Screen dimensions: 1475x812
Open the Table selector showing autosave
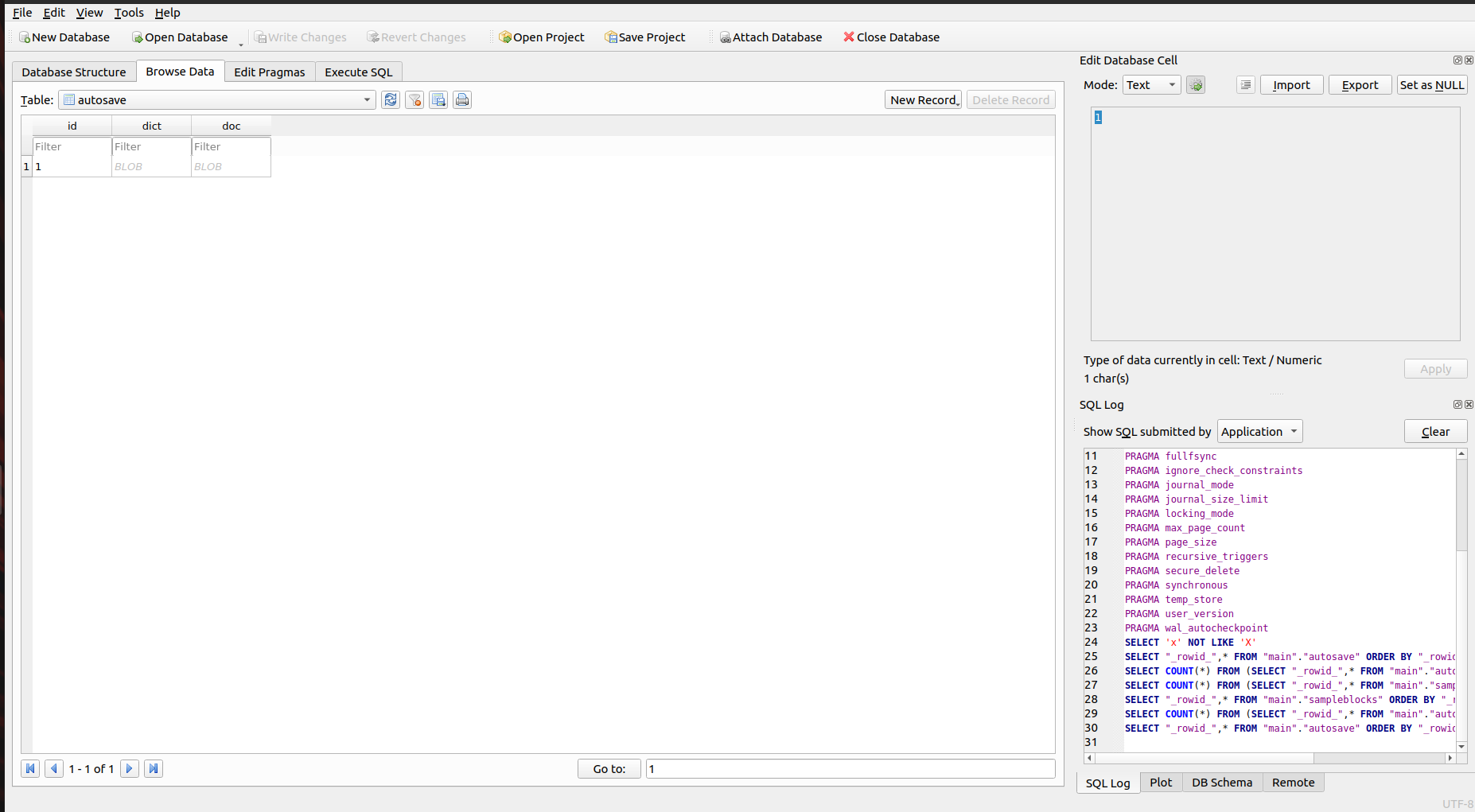[217, 99]
